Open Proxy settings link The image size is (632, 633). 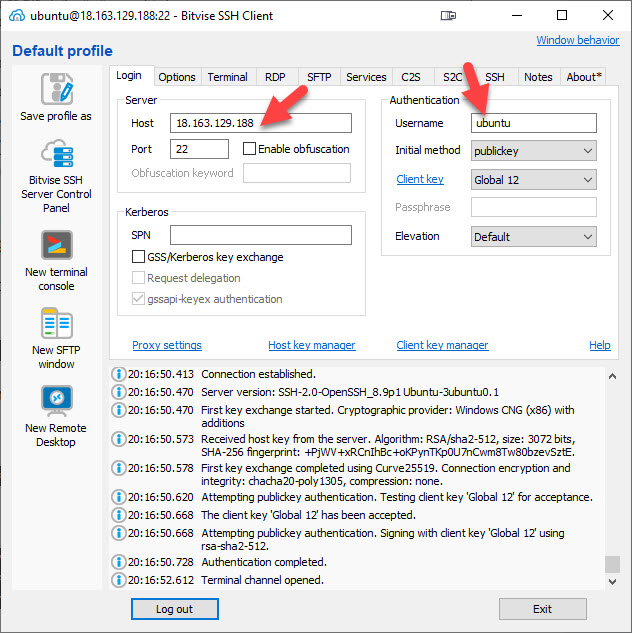tap(167, 345)
